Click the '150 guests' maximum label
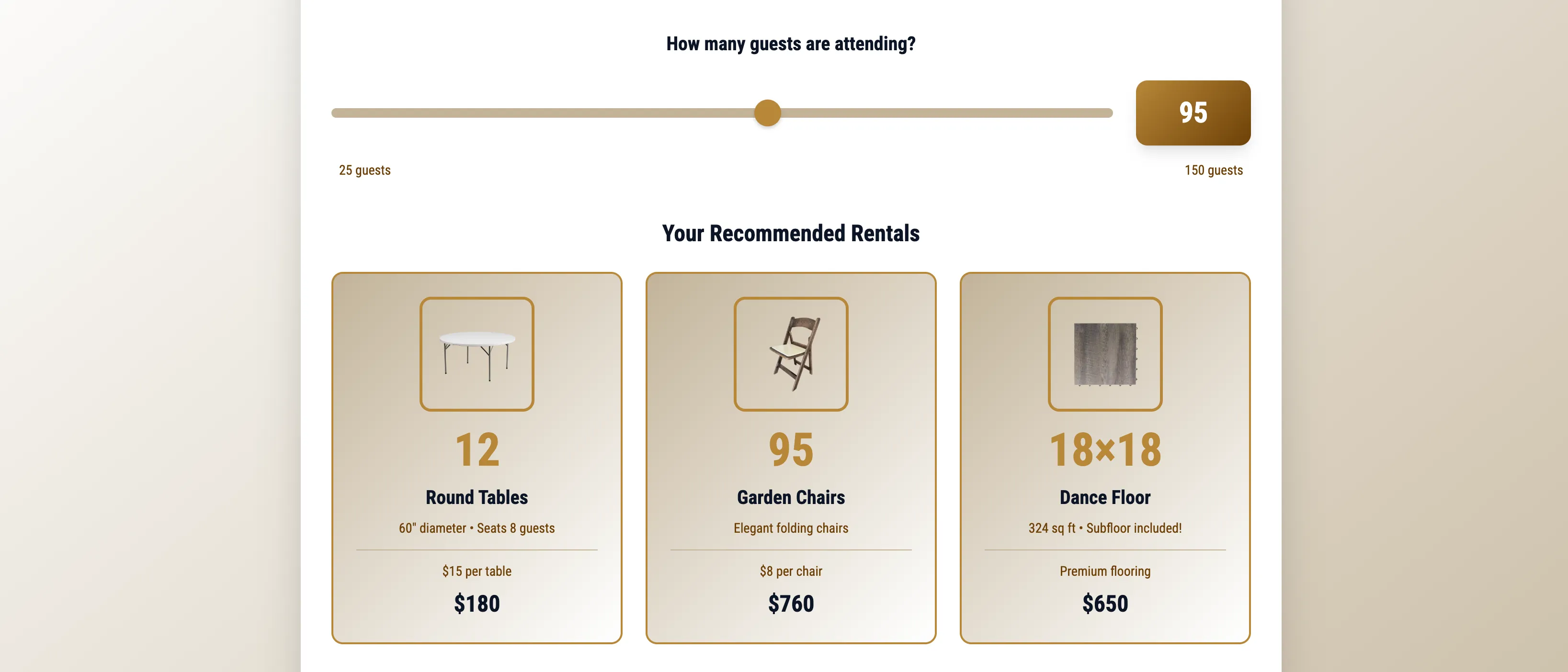 point(1213,170)
